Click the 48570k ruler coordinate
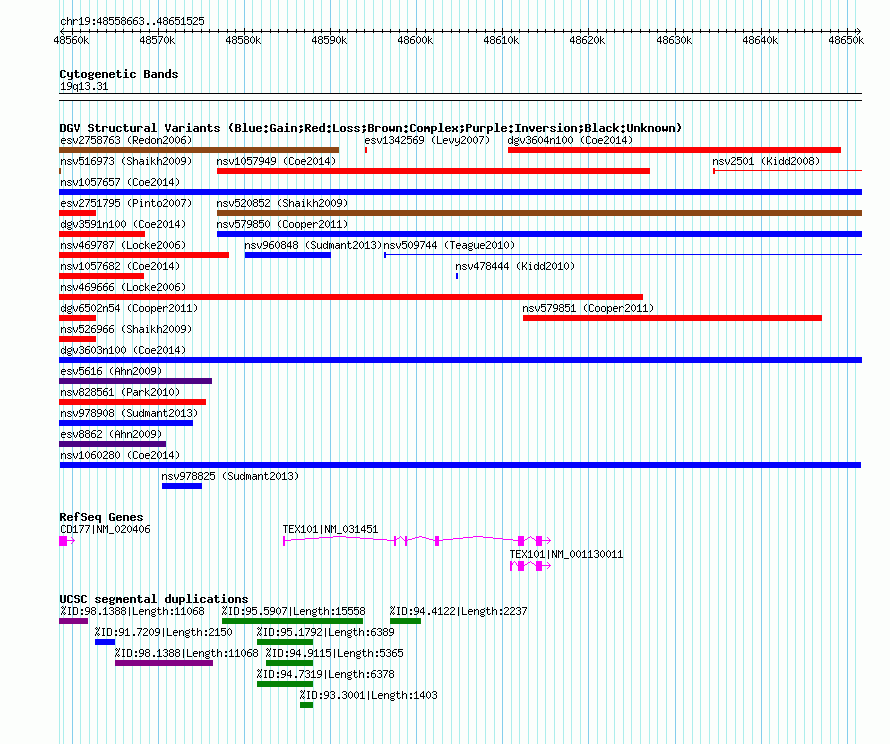Screen dimensions: 890x744 [x=157, y=40]
